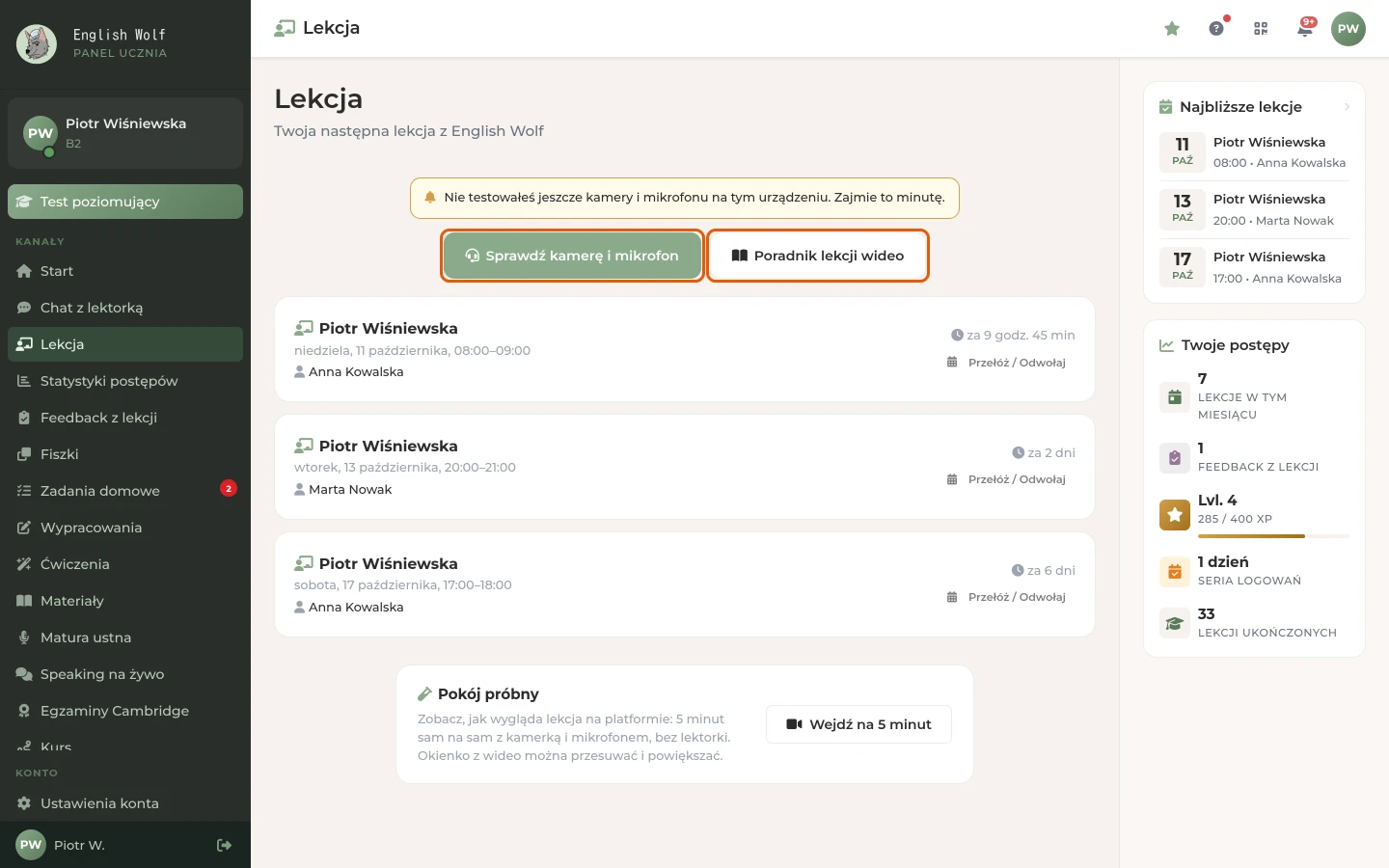Open Piotr Wiśniewska B2 profile card
Viewport: 1389px width, 868px height.
tap(125, 133)
